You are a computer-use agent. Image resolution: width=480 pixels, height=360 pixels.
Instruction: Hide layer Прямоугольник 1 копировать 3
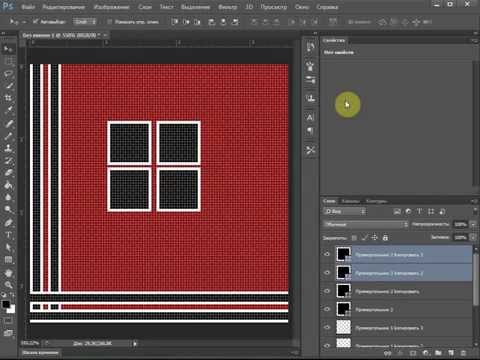(327, 328)
